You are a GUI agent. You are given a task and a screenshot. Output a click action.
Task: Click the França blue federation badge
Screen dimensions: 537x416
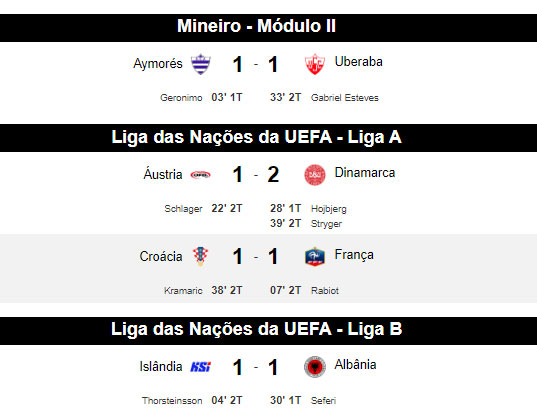point(315,256)
